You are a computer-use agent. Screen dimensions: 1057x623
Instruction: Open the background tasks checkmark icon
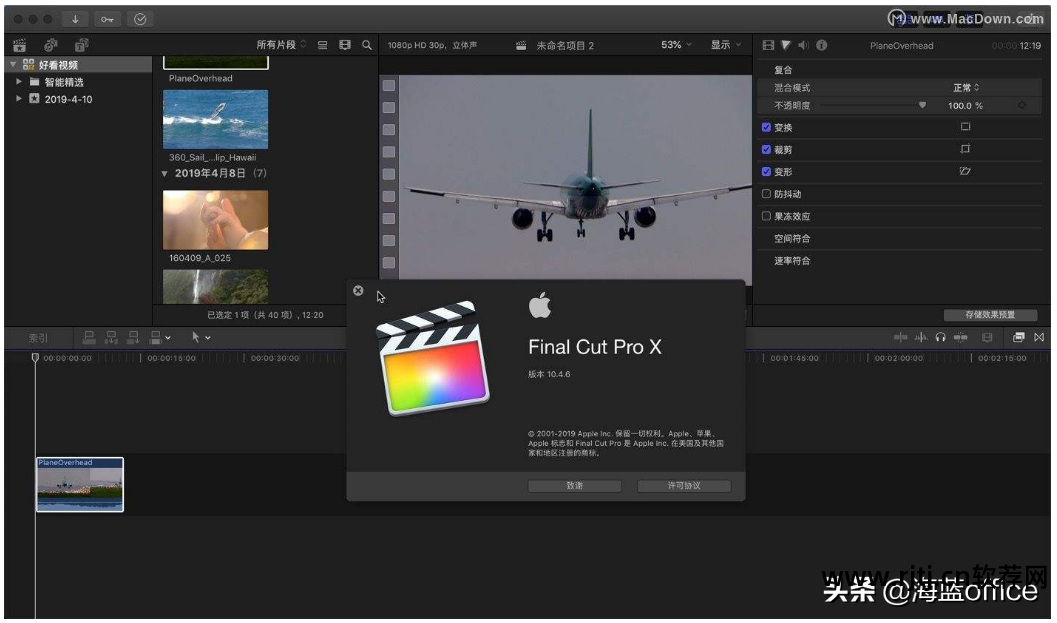pyautogui.click(x=140, y=19)
